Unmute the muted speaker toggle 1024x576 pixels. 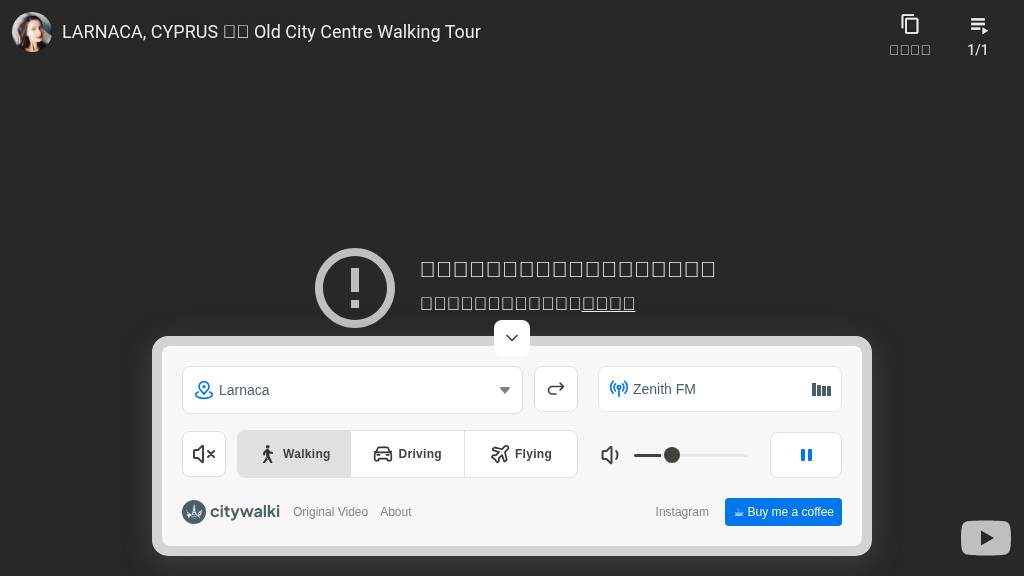(x=204, y=454)
